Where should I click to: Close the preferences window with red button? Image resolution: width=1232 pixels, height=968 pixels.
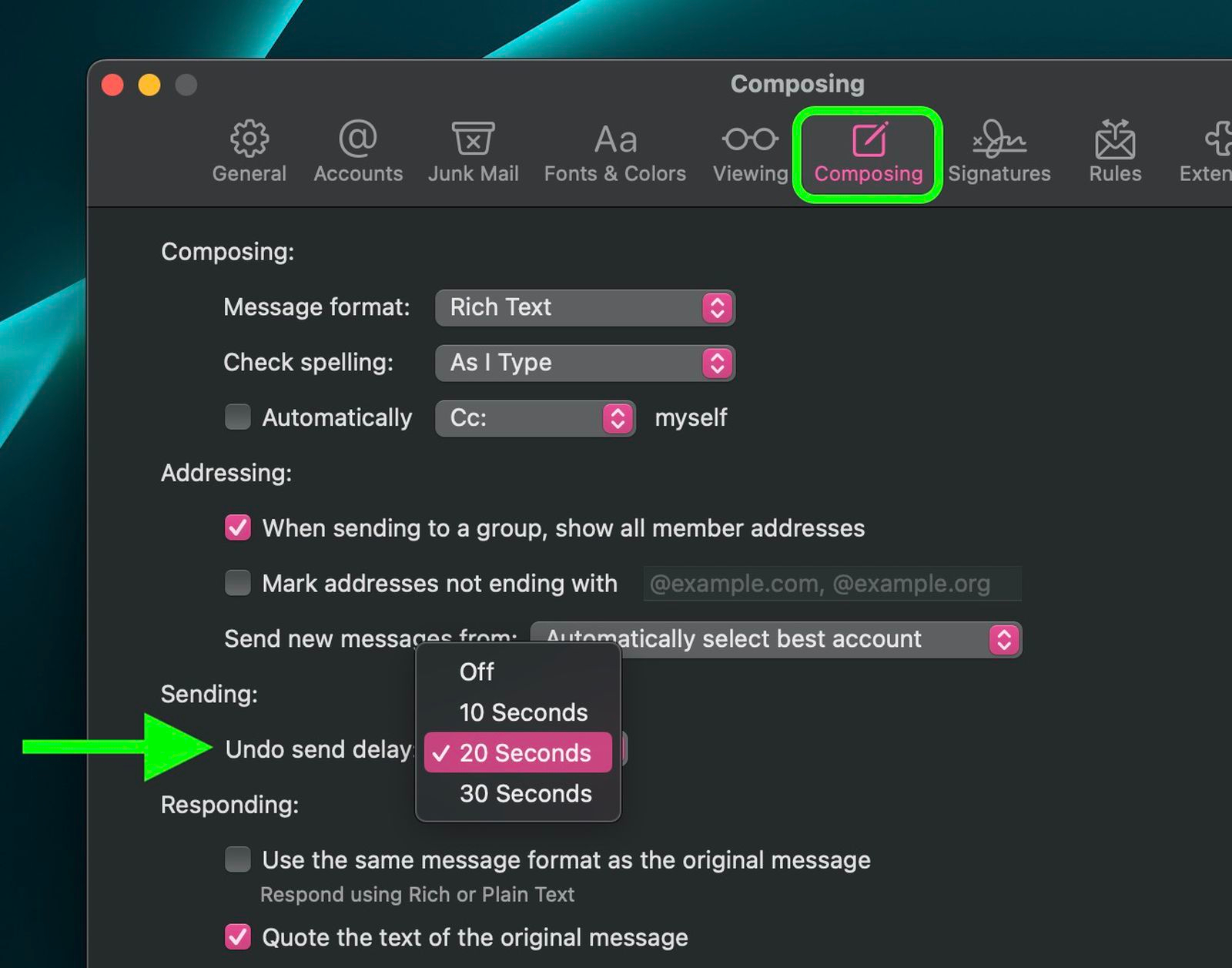click(112, 84)
